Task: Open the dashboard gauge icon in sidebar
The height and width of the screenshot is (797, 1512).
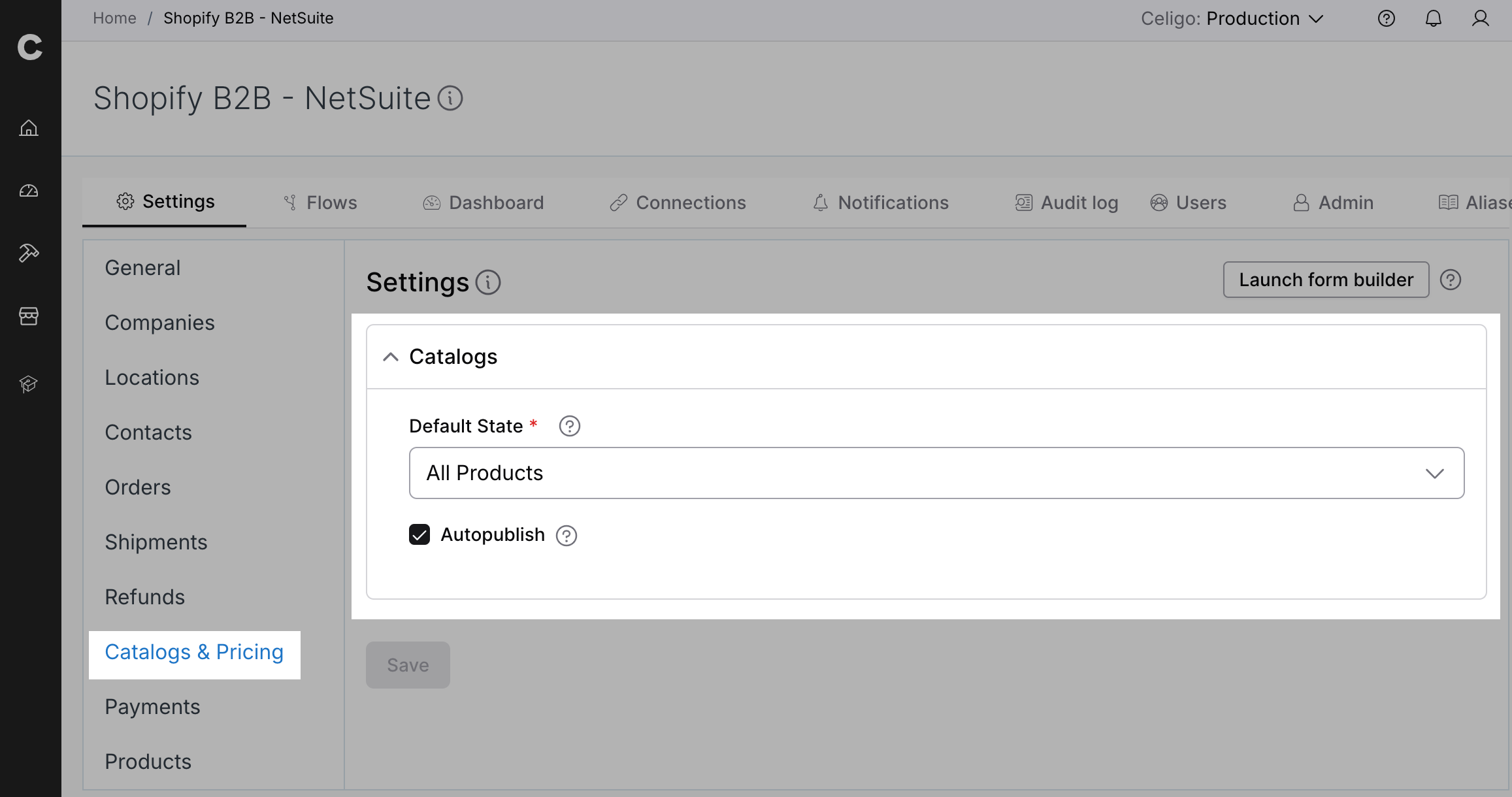Action: click(29, 191)
